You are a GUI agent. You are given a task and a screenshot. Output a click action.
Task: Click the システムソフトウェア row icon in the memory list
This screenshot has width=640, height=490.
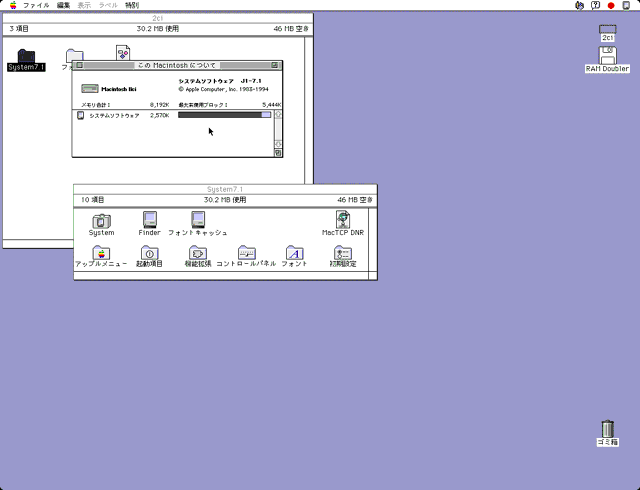click(81, 116)
